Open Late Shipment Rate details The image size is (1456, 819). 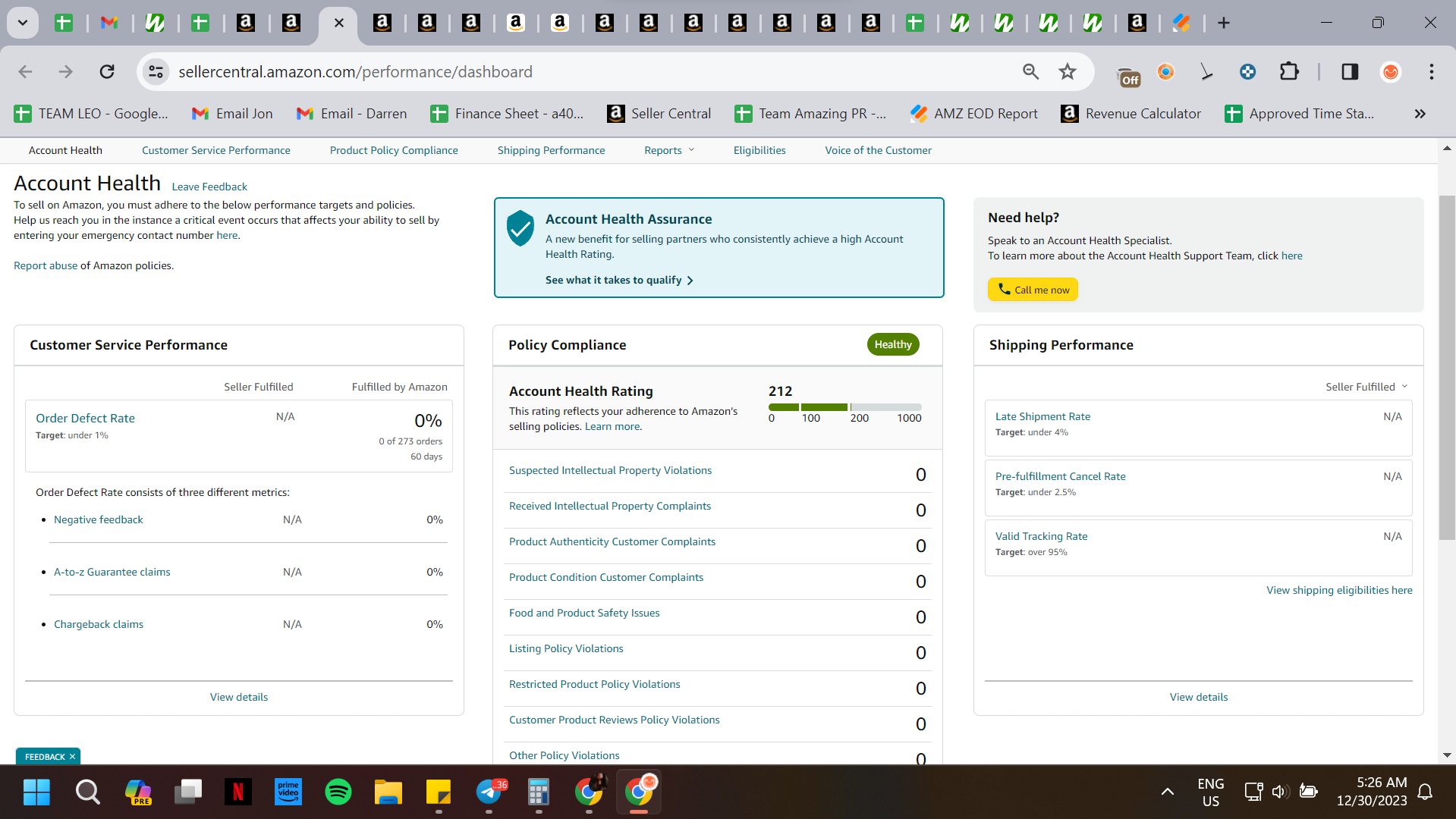point(1042,416)
